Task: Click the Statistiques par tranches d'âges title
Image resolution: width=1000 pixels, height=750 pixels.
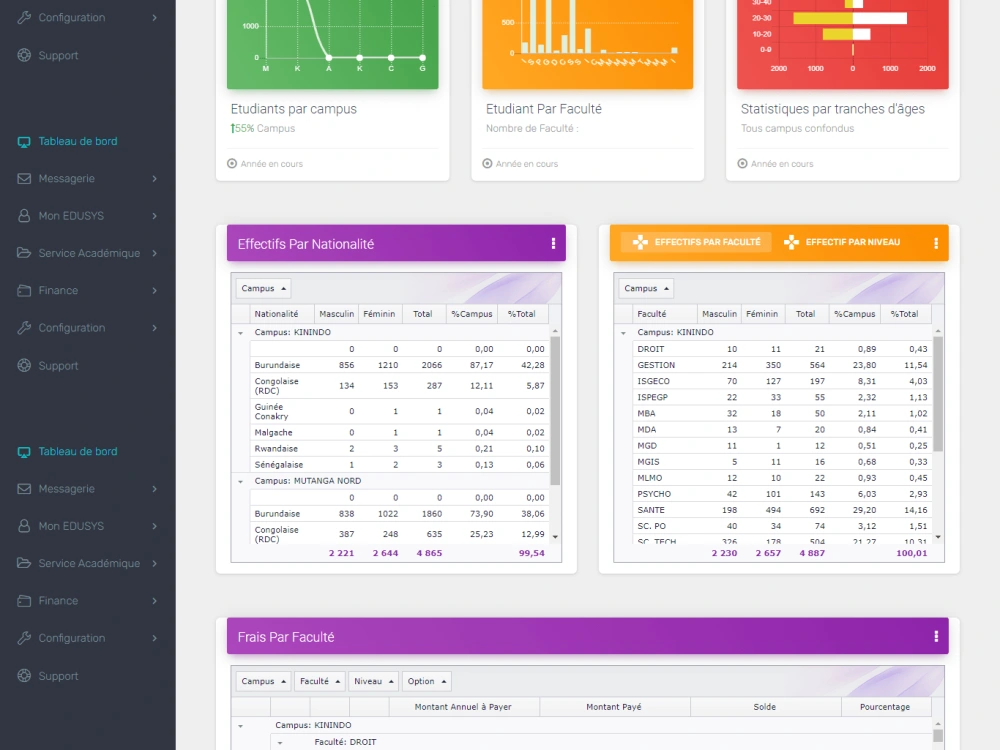Action: 832,109
